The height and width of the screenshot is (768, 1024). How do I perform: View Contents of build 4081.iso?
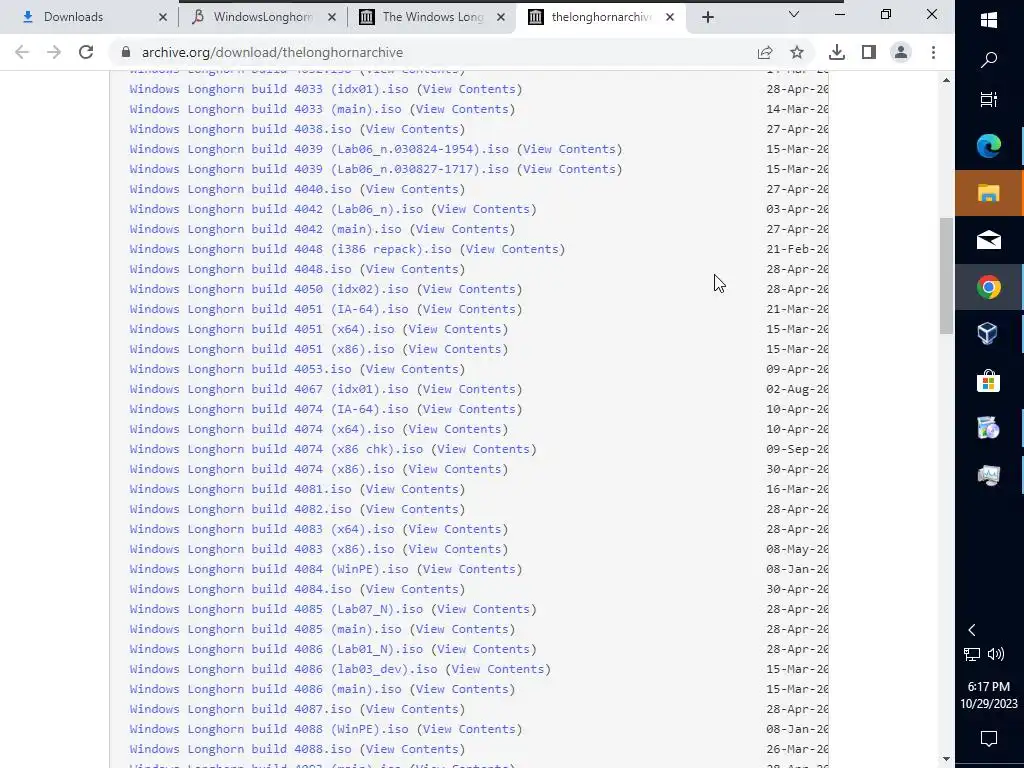click(412, 489)
